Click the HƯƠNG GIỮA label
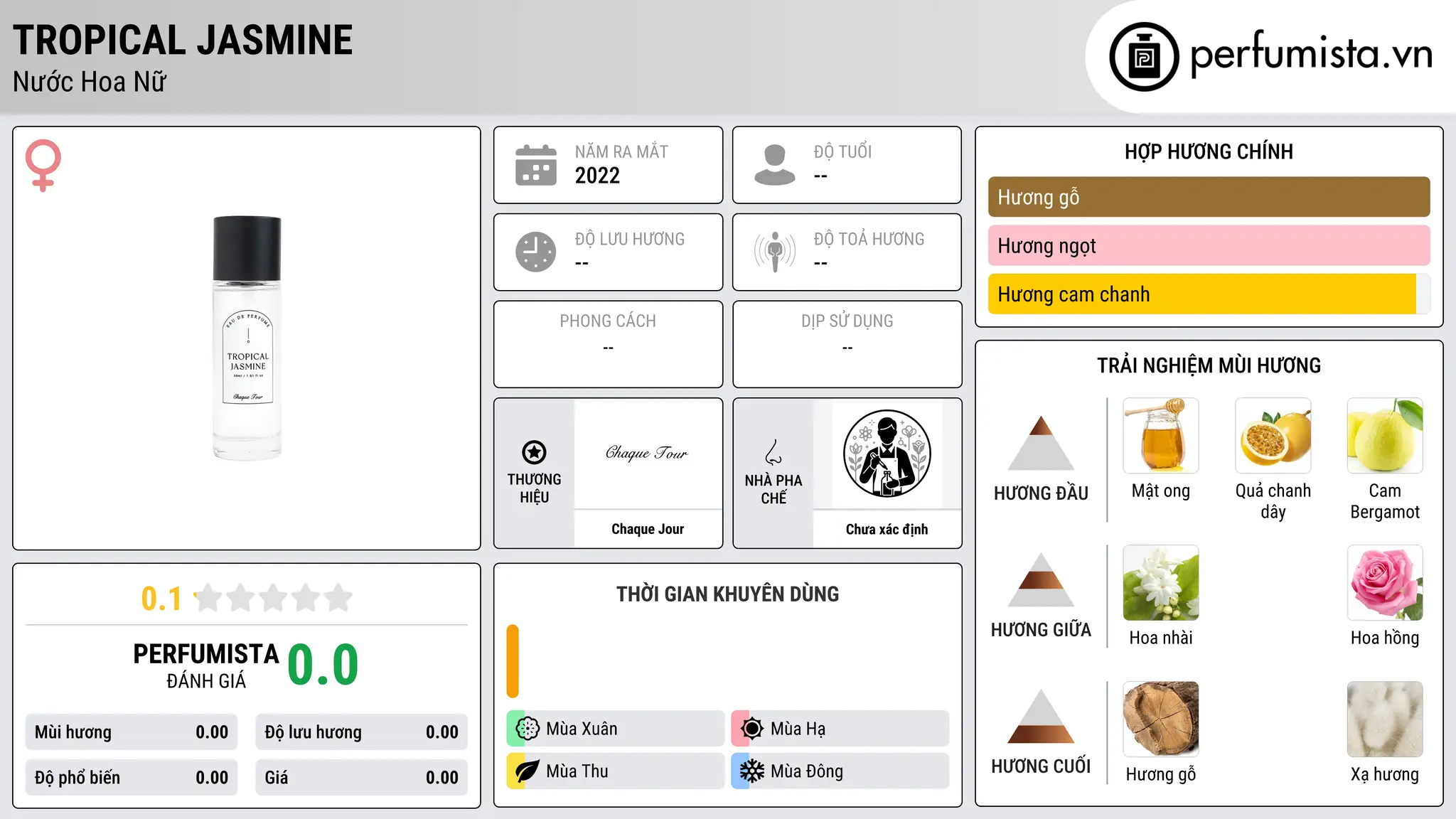Screen dimensions: 1456x819 pos(1041,629)
